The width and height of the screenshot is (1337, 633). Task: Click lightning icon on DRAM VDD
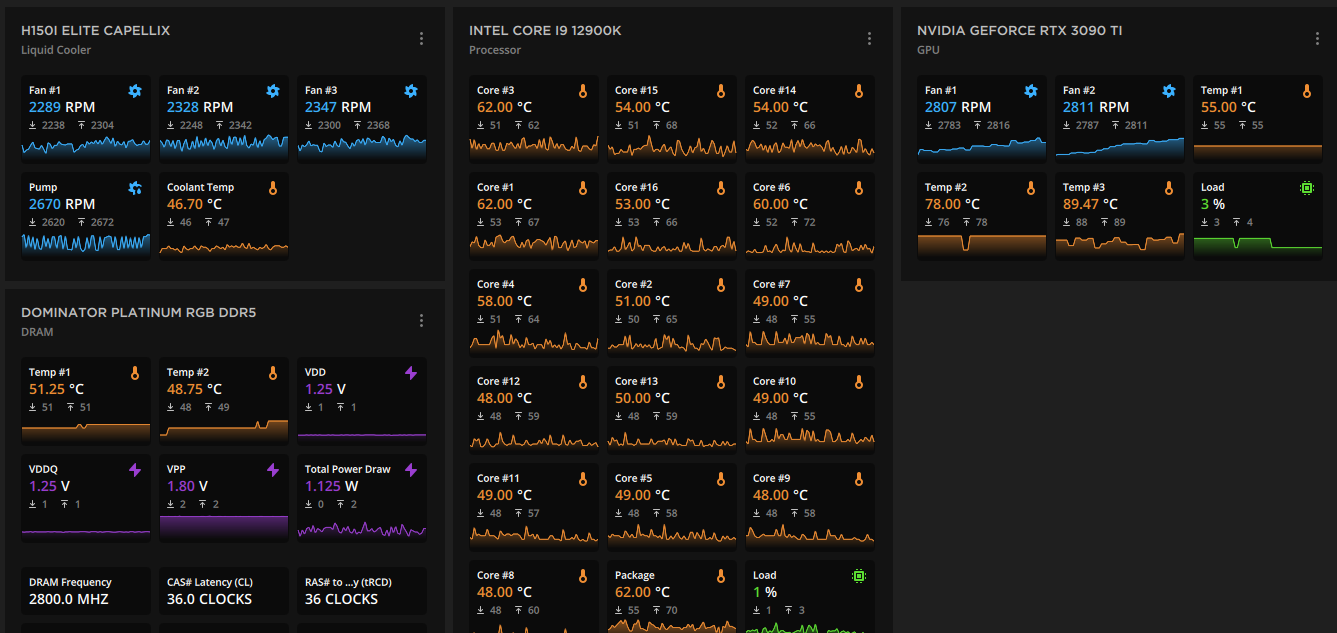(x=411, y=373)
